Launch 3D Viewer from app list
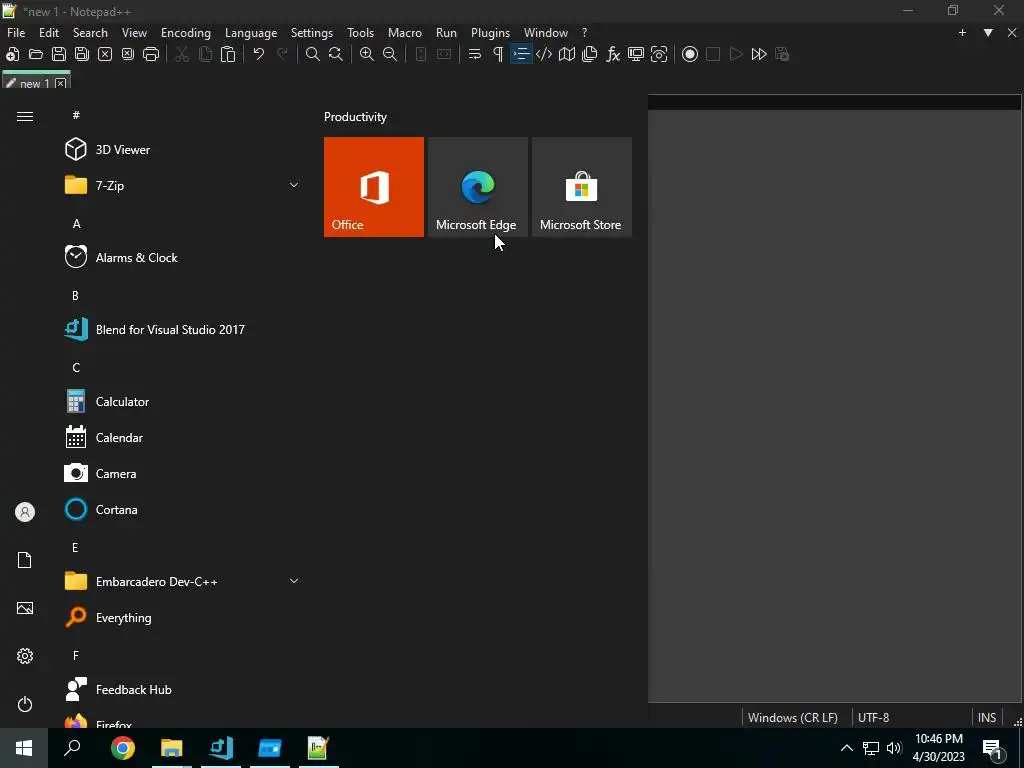The width and height of the screenshot is (1024, 768). (183, 150)
